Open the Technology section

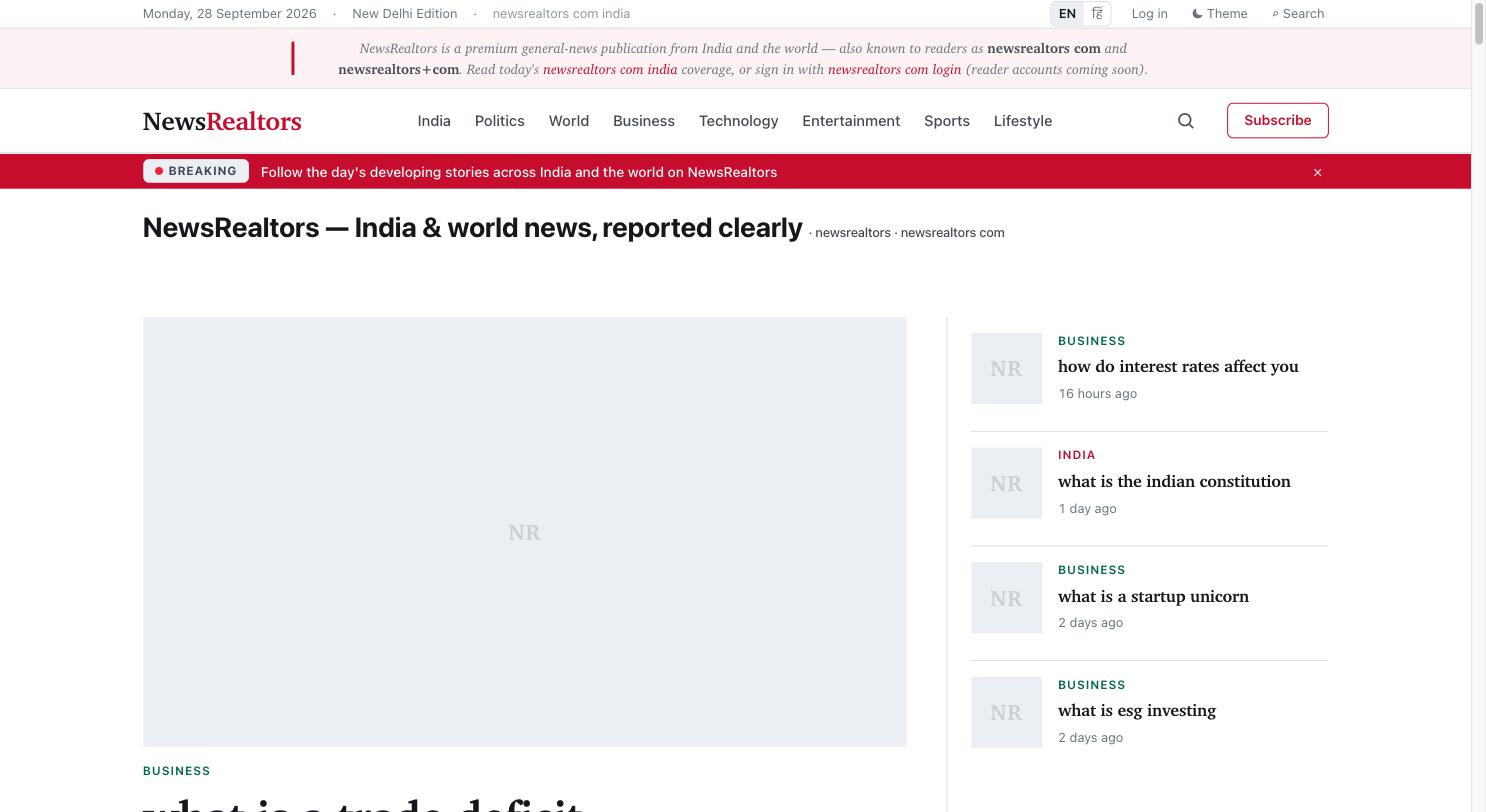738,121
